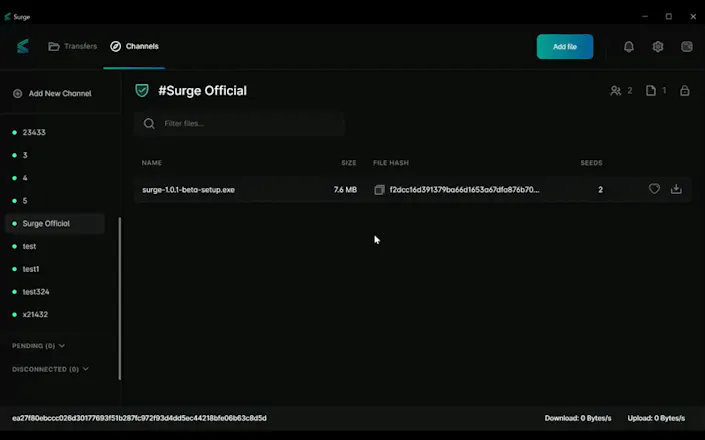The image size is (705, 440).
Task: Click the hash text f2dcc16d391379...
Action: (464, 190)
